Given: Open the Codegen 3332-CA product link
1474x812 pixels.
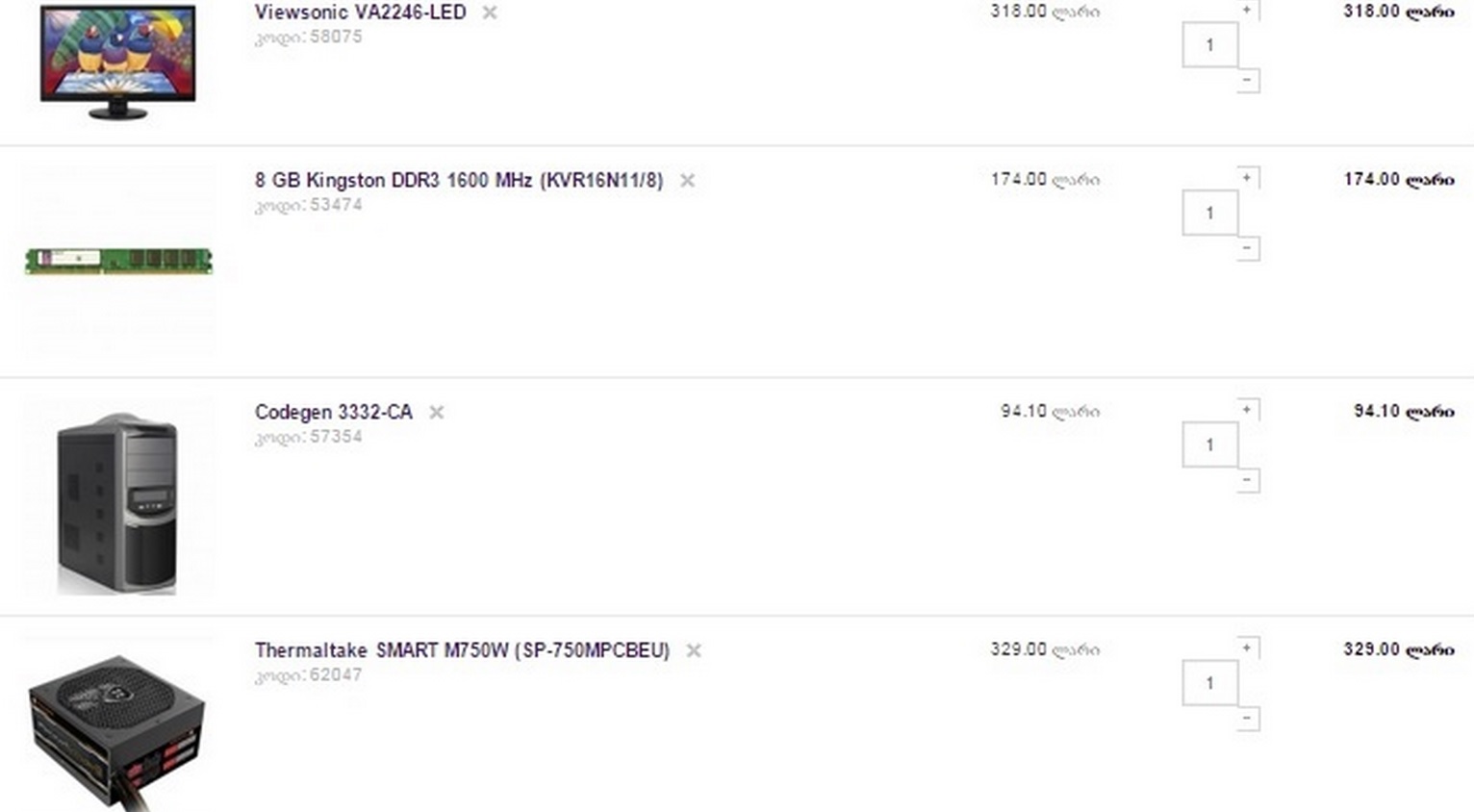Looking at the screenshot, I should click(334, 412).
